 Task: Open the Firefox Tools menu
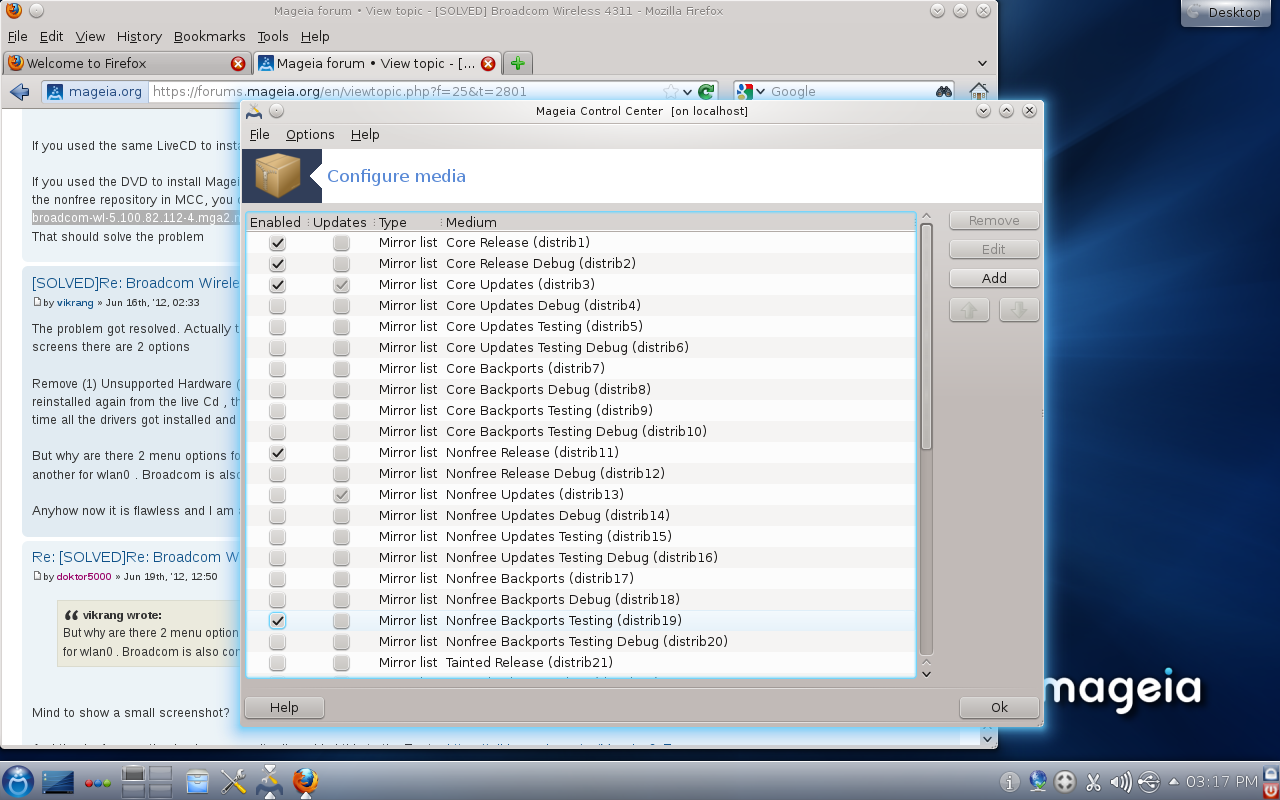(273, 36)
